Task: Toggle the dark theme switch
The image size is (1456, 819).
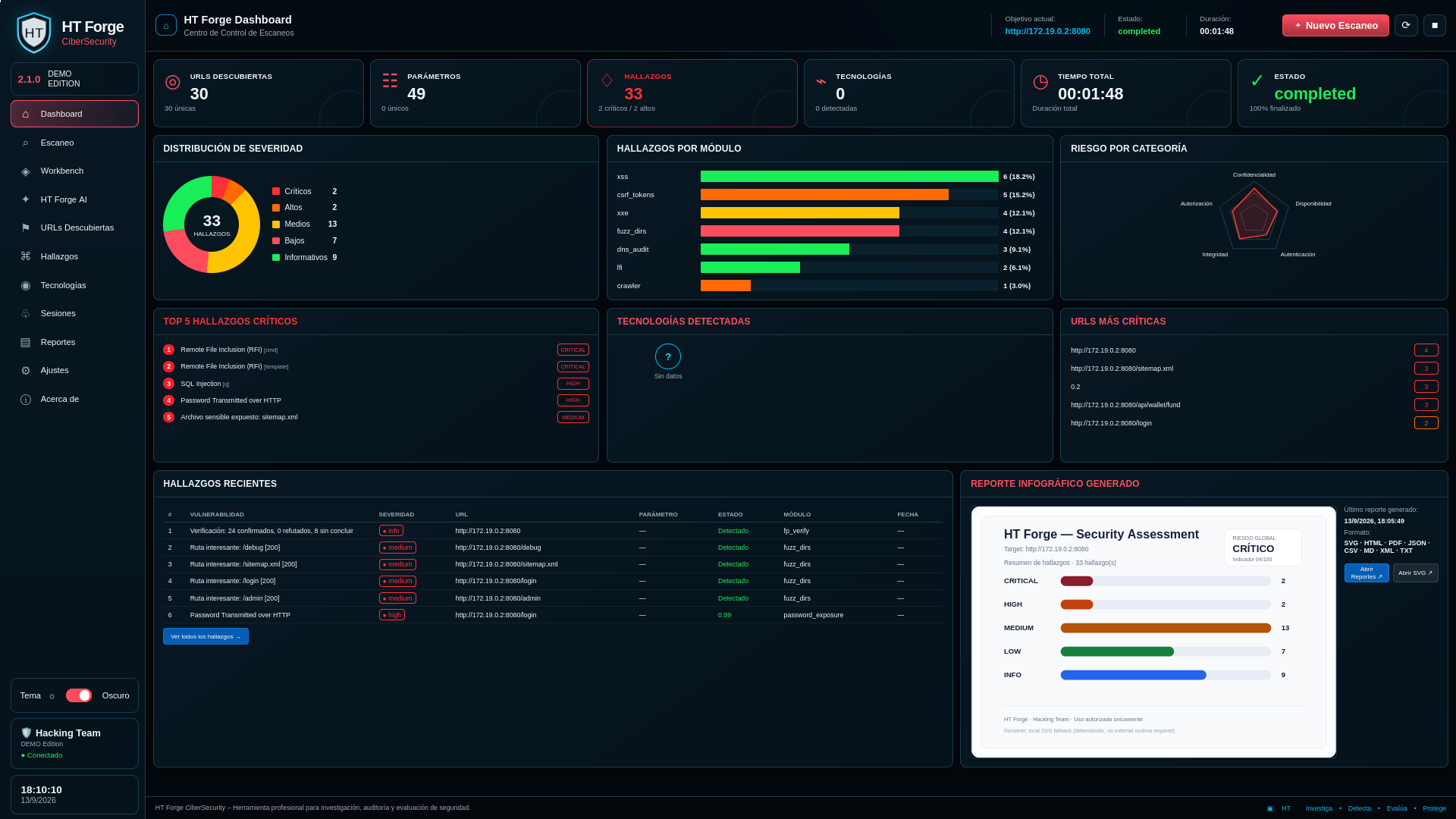Action: (79, 695)
